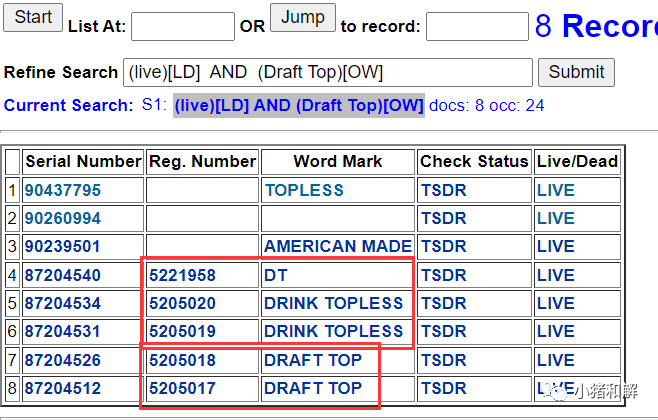The height and width of the screenshot is (420, 658).
Task: Click the Word Mark column header
Action: click(338, 162)
